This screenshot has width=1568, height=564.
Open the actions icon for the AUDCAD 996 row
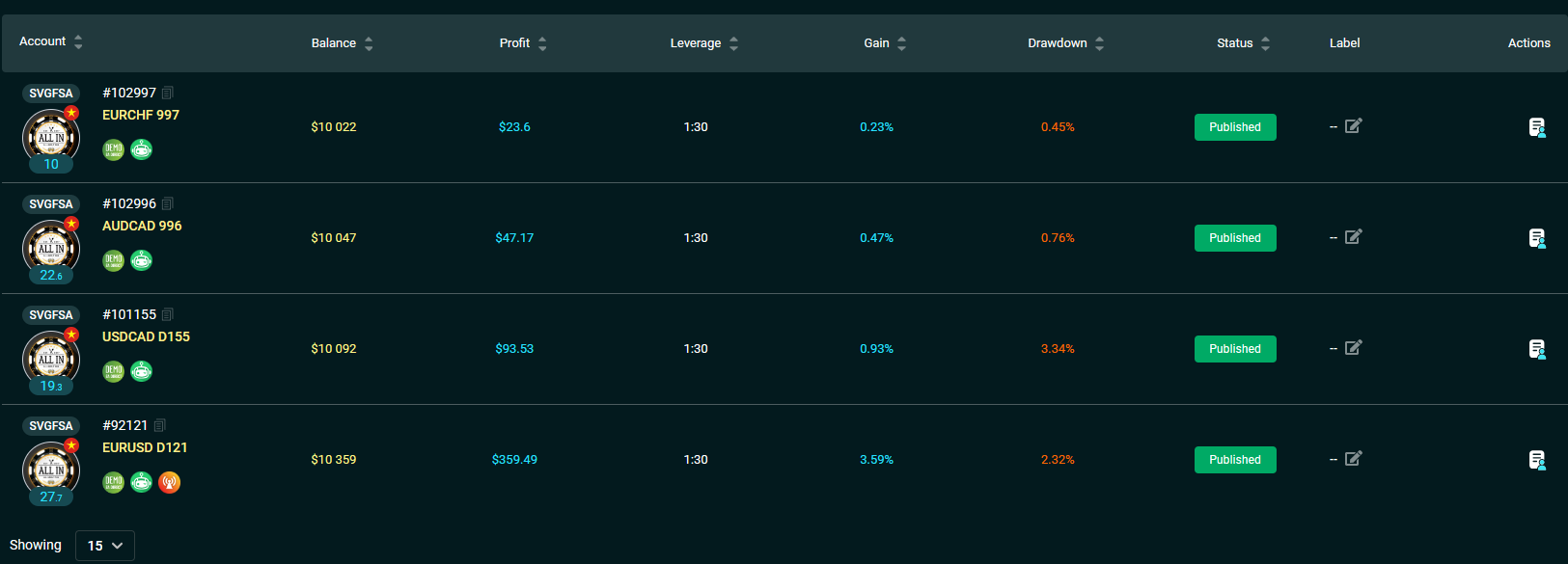(x=1537, y=238)
